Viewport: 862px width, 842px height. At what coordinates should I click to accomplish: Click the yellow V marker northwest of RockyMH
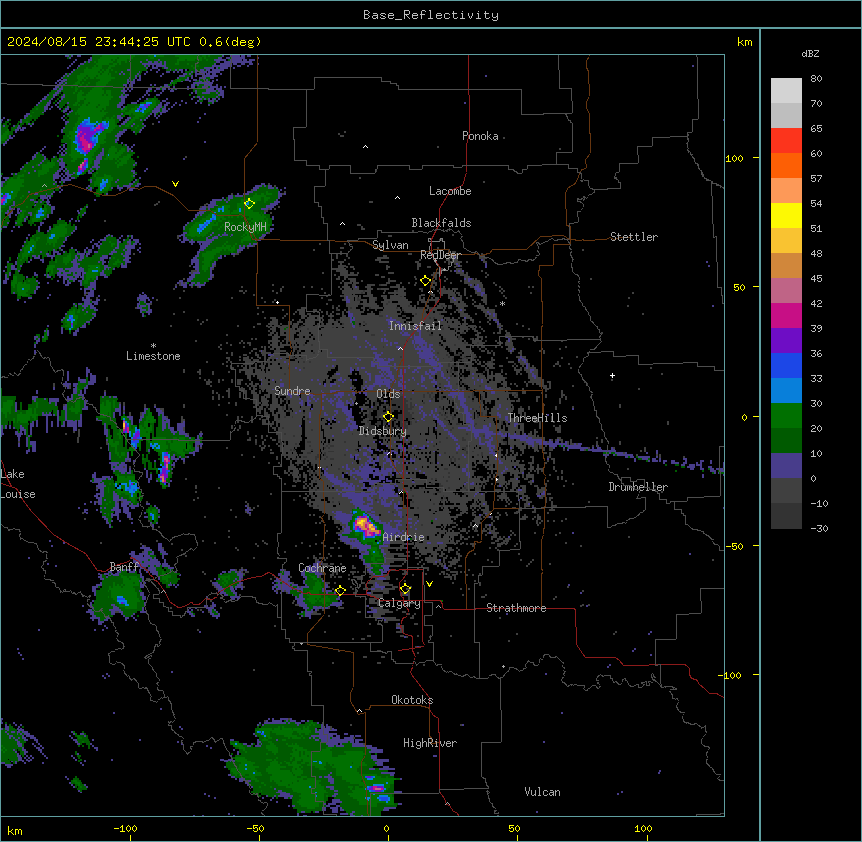tap(175, 184)
